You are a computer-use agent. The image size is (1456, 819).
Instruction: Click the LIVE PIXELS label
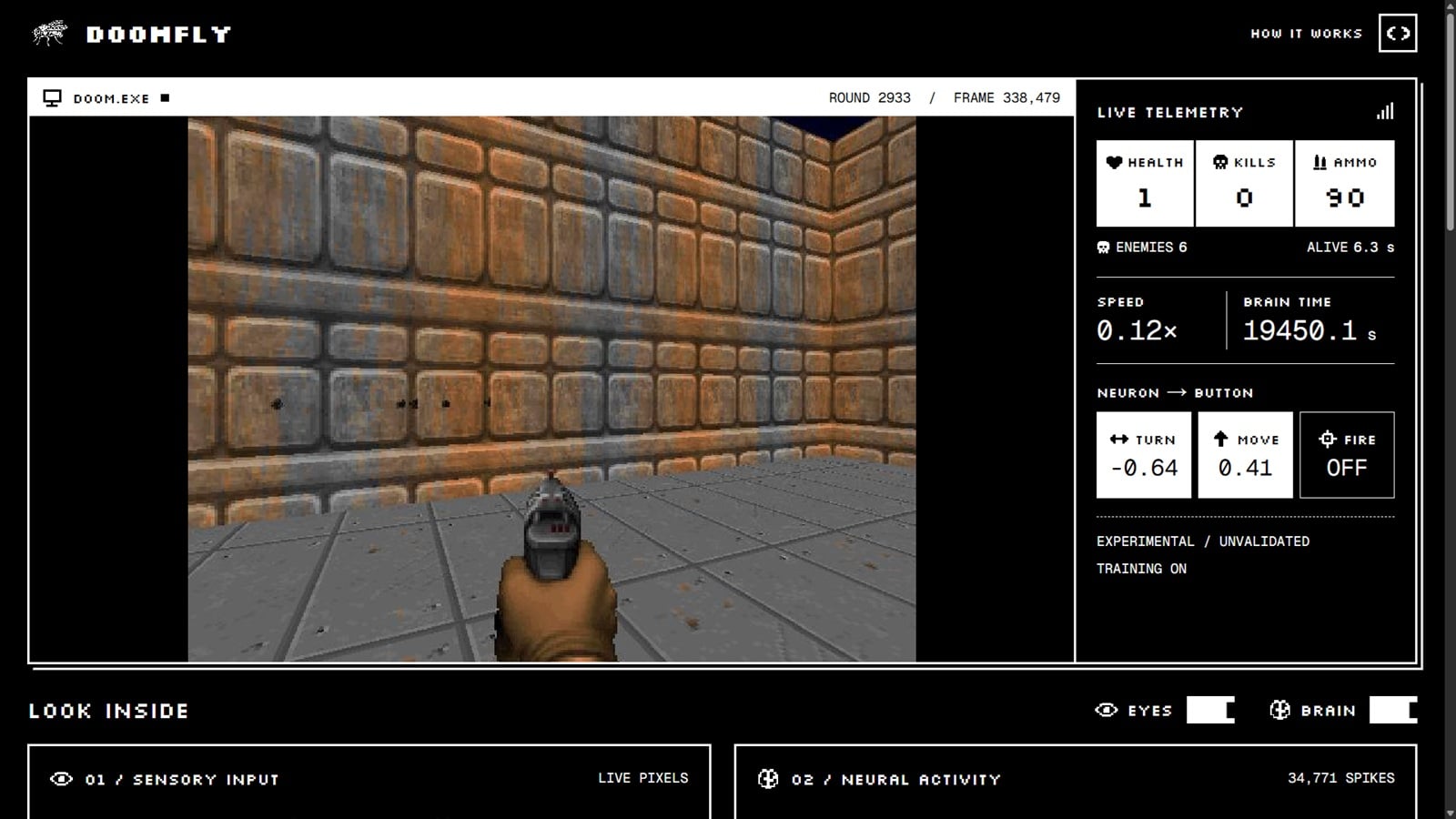coord(643,778)
